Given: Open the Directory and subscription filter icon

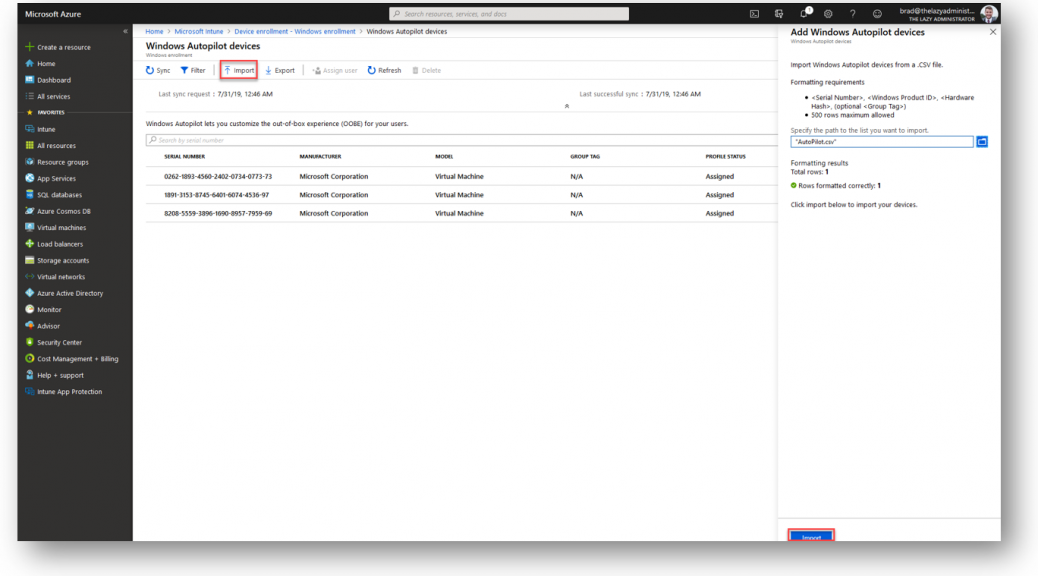Looking at the screenshot, I should click(778, 14).
